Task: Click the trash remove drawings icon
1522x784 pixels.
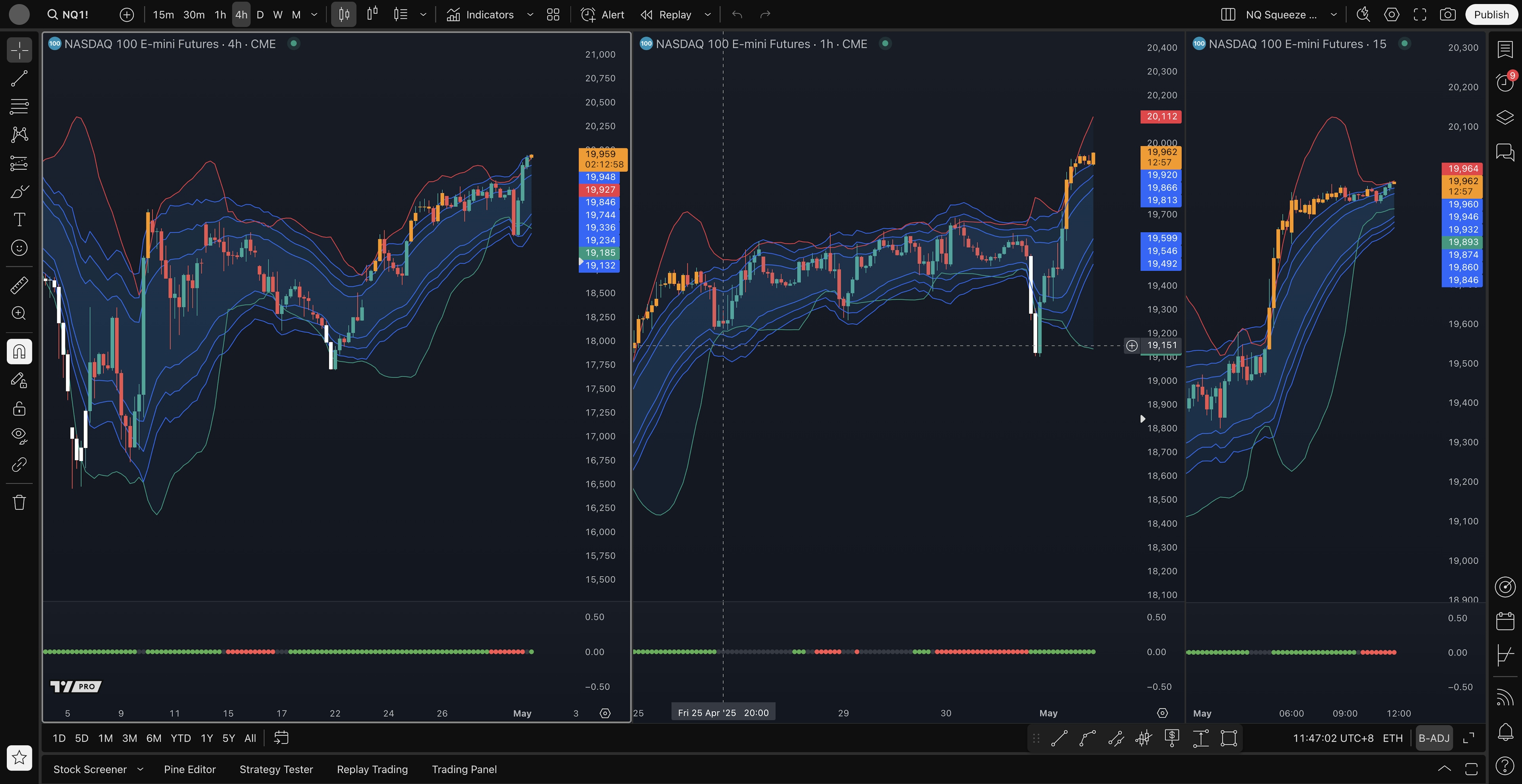Action: 19,502
